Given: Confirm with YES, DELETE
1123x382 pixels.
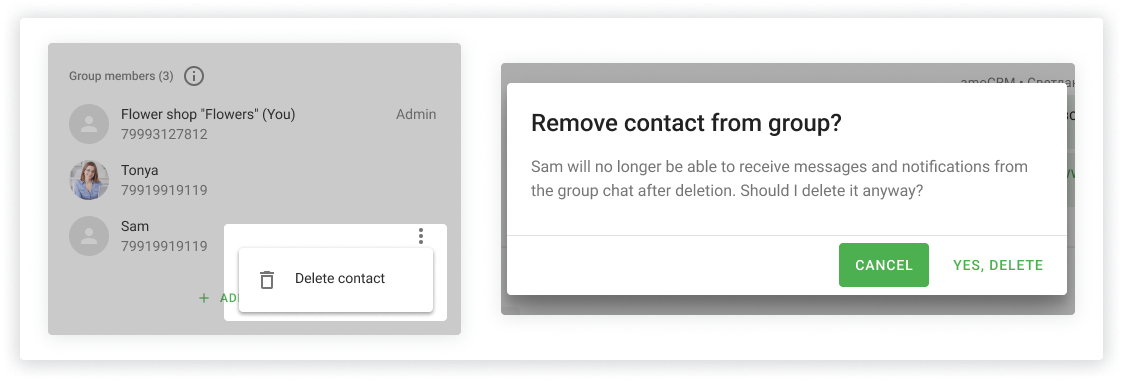Looking at the screenshot, I should (998, 265).
